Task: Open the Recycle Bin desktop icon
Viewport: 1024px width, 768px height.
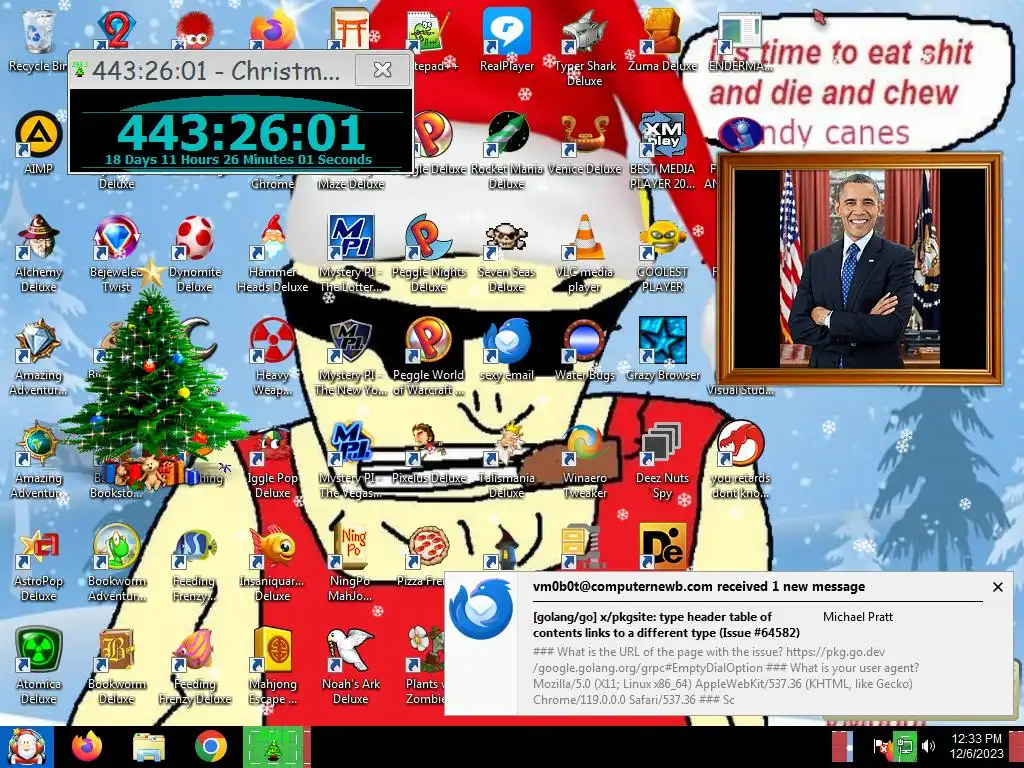Action: [x=38, y=40]
